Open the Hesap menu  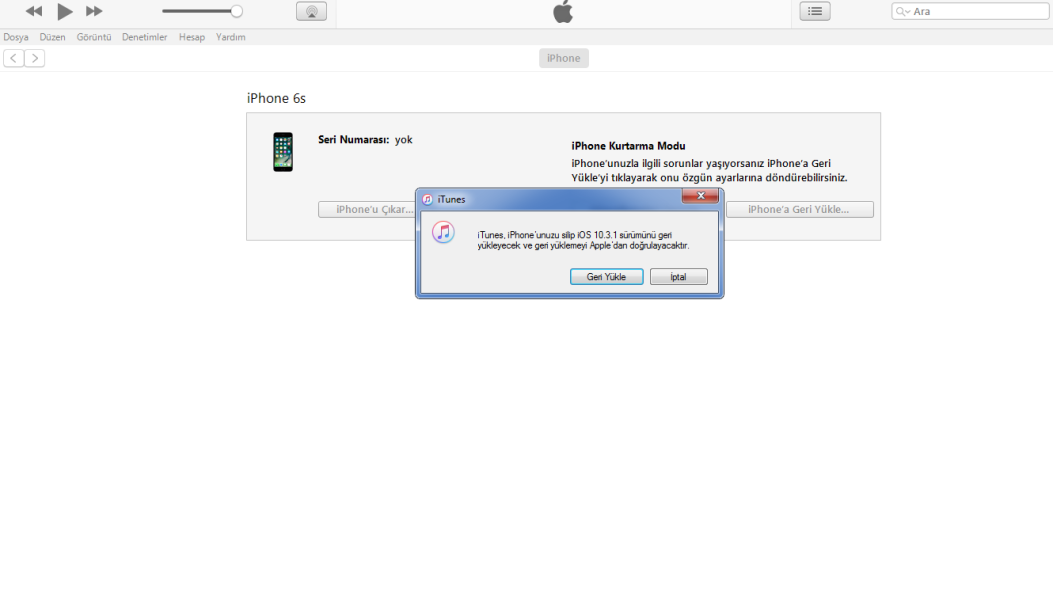coord(192,37)
